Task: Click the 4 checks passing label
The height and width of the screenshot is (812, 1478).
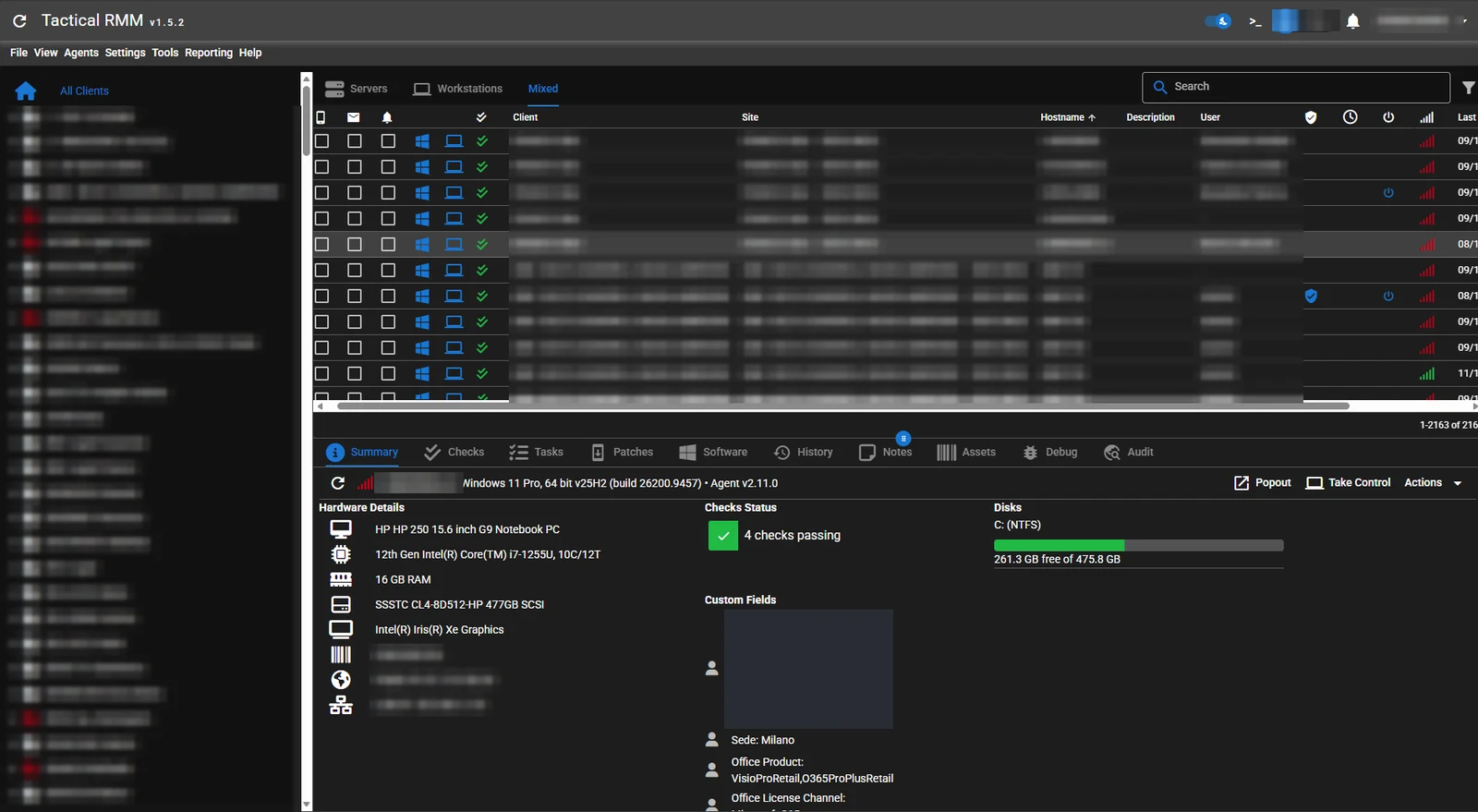Action: 793,536
